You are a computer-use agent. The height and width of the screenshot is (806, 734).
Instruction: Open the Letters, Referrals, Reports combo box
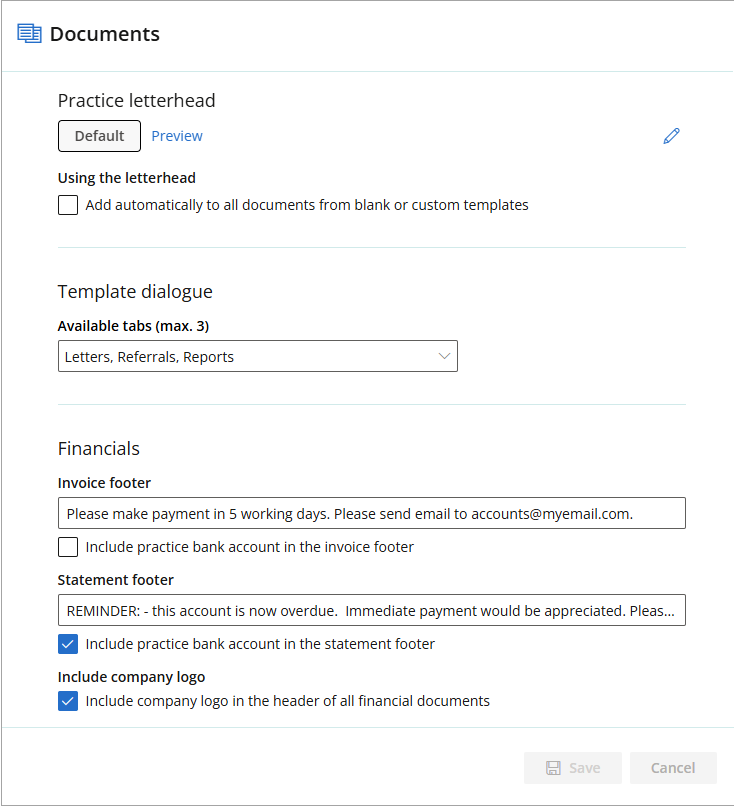tap(258, 356)
